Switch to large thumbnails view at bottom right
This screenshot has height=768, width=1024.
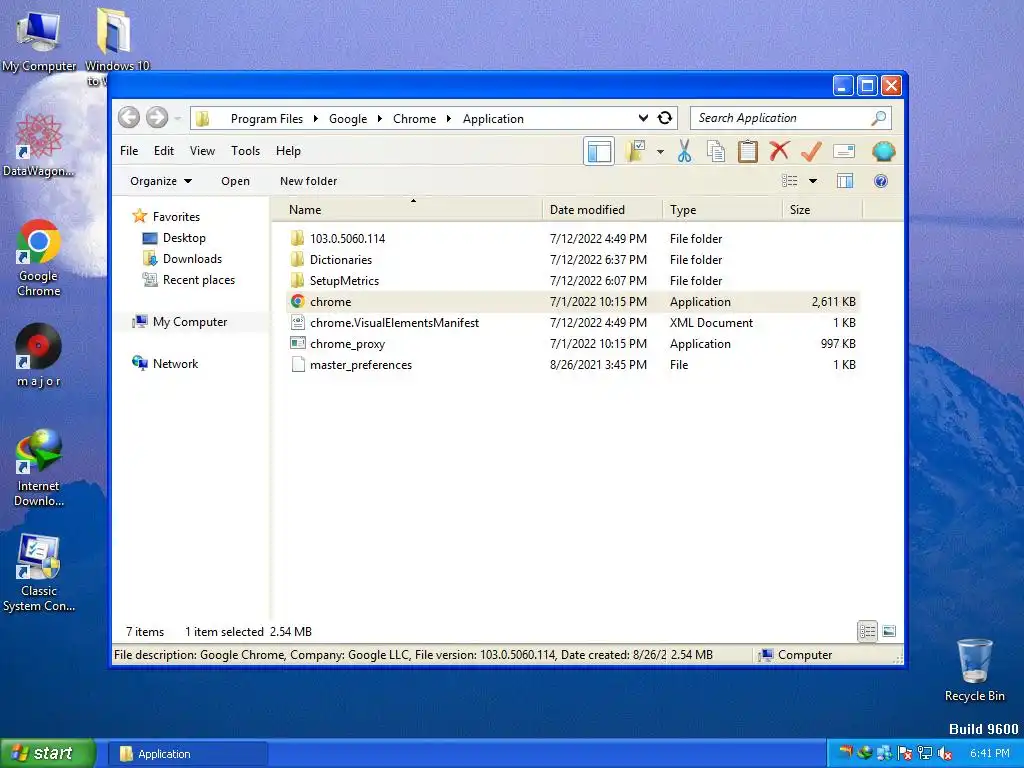point(889,631)
